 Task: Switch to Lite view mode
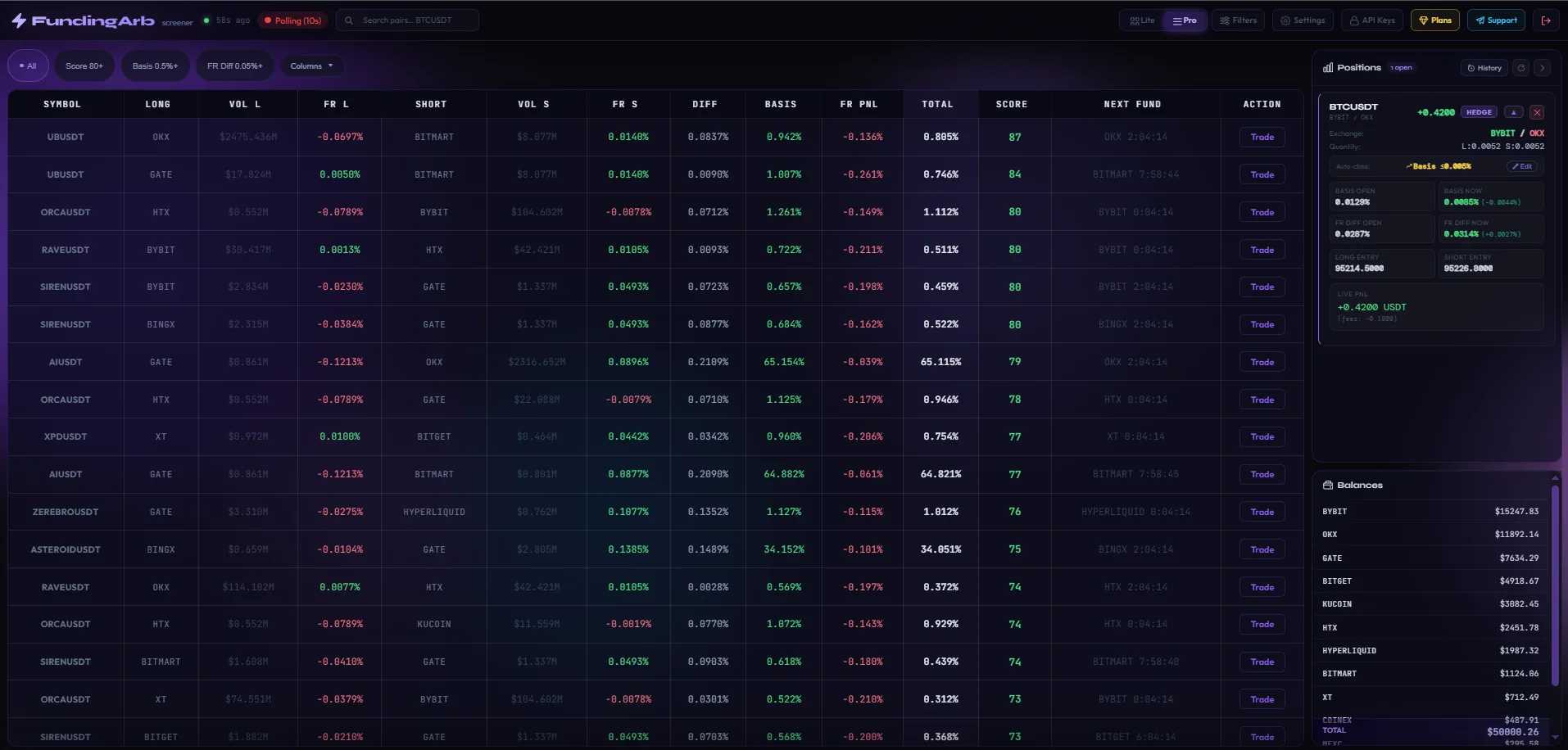point(1142,20)
